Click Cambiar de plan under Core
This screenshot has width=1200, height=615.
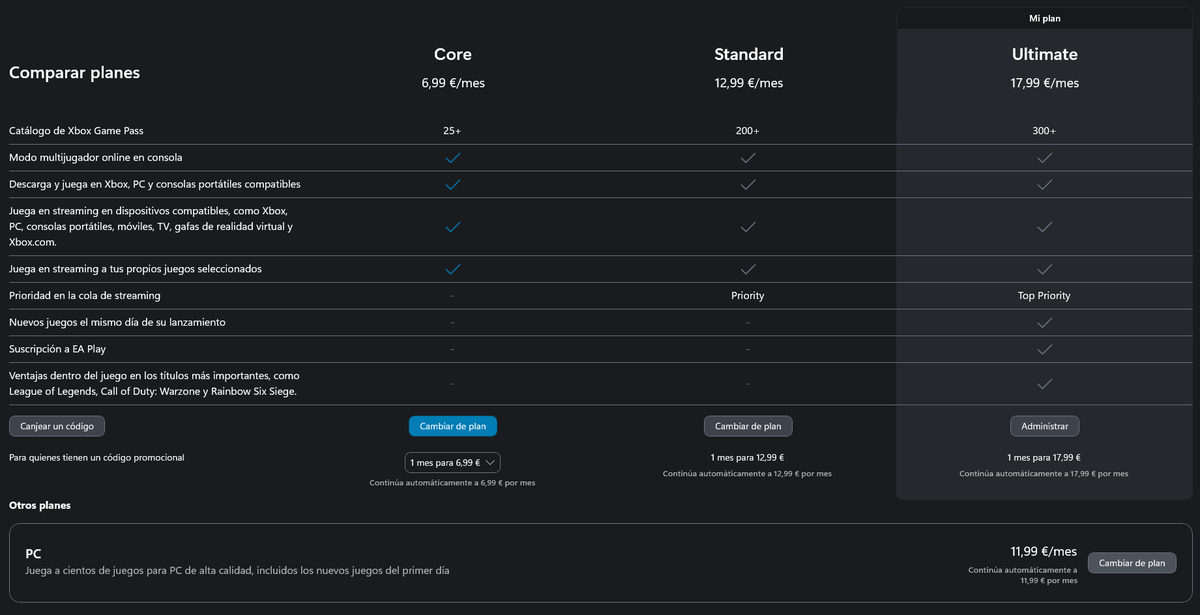(453, 426)
